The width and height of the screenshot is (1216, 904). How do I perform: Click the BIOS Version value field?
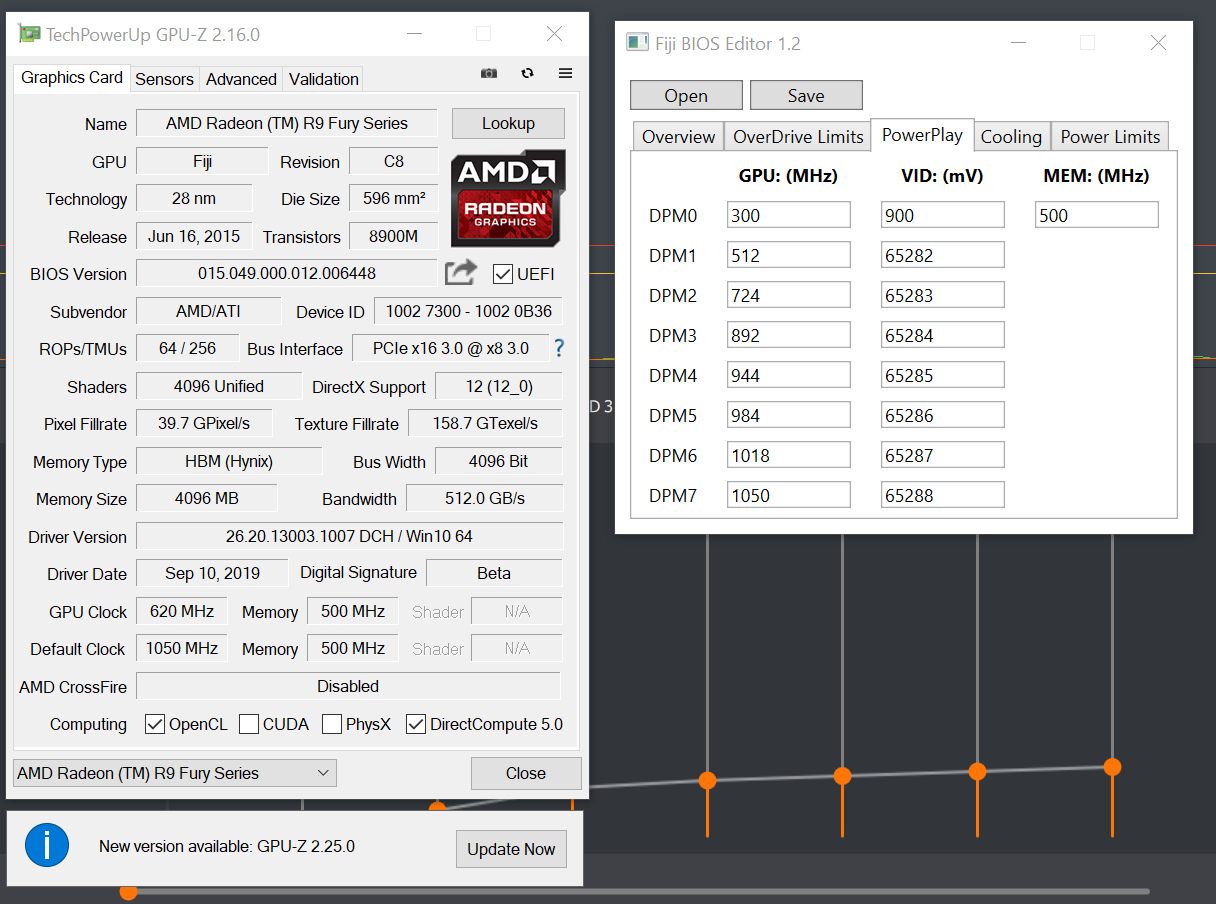pyautogui.click(x=286, y=273)
